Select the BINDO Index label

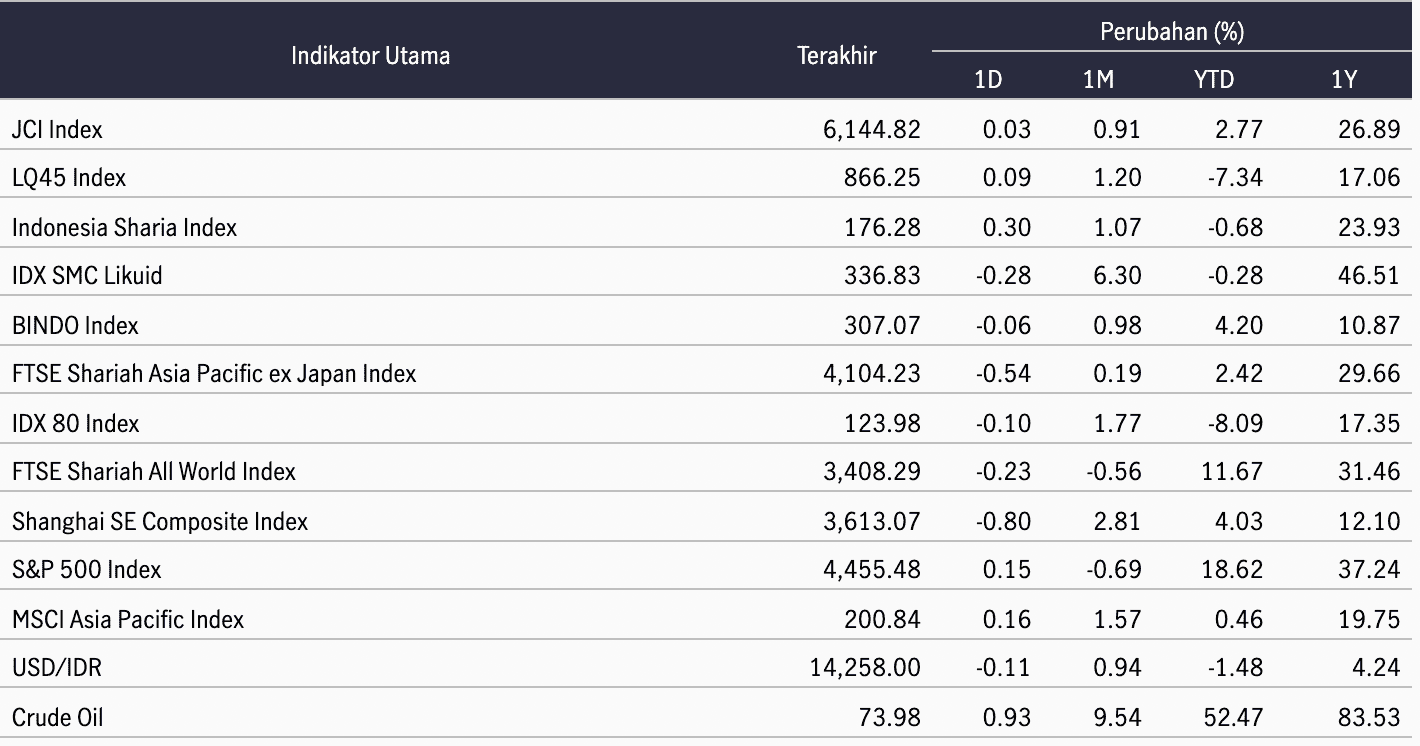pyautogui.click(x=75, y=325)
